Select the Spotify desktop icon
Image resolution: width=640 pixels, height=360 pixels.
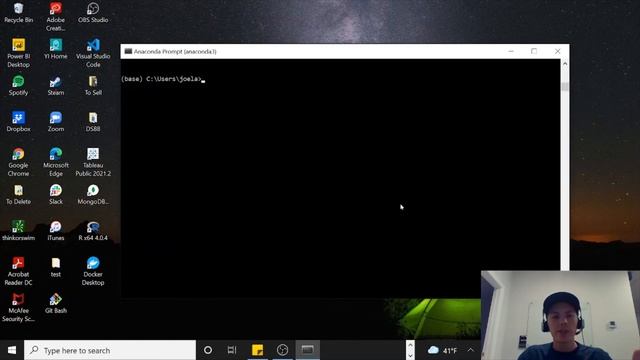pos(18,85)
